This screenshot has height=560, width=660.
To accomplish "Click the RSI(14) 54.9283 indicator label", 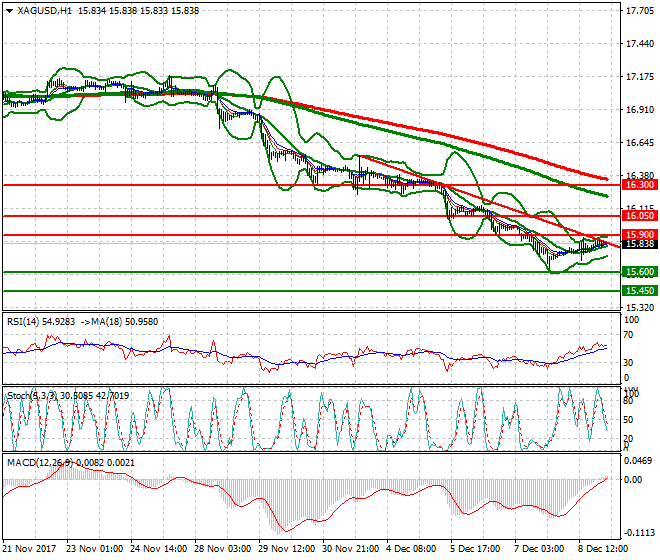I will click(x=41, y=322).
